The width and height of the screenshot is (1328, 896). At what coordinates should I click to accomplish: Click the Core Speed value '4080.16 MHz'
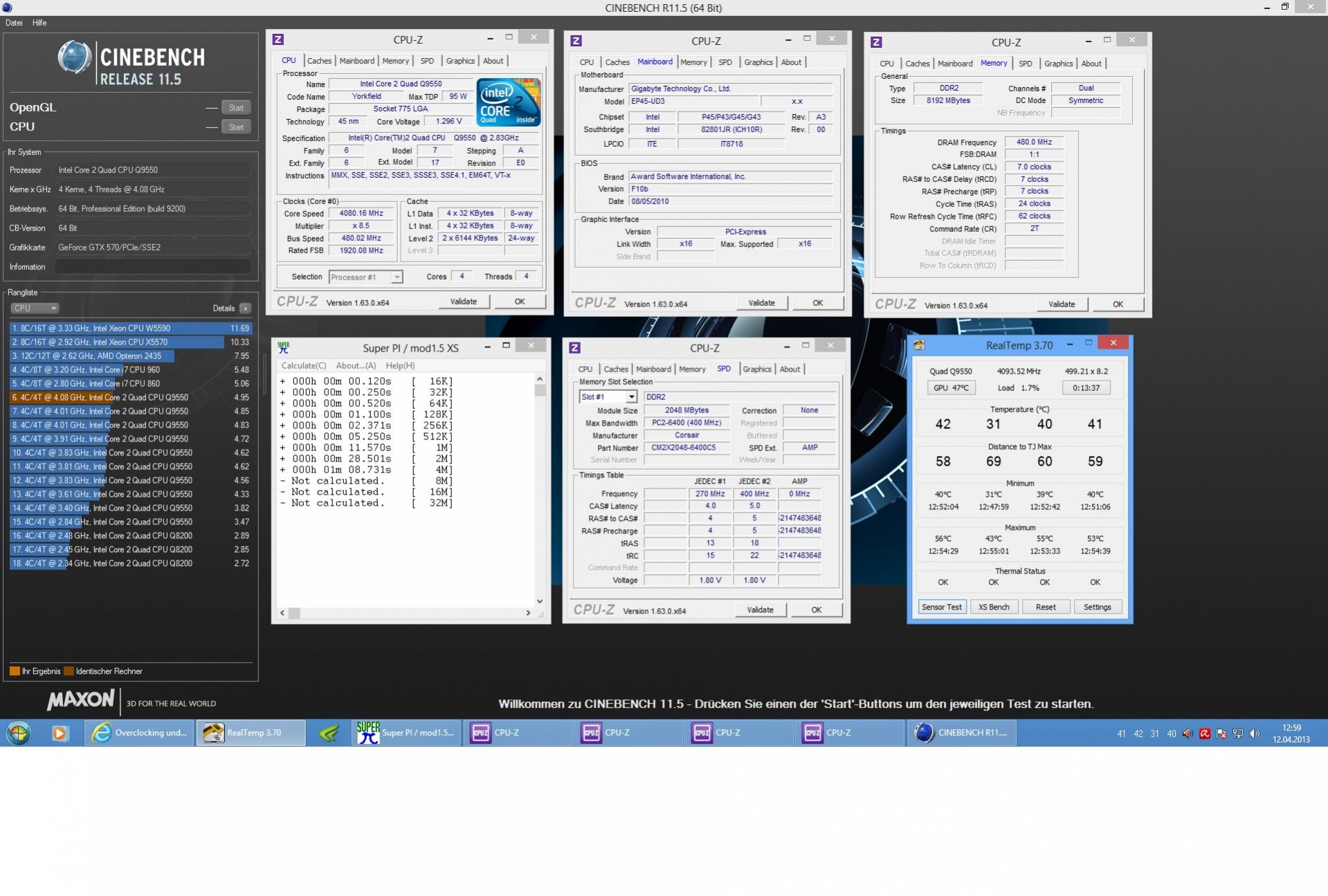pyautogui.click(x=361, y=213)
